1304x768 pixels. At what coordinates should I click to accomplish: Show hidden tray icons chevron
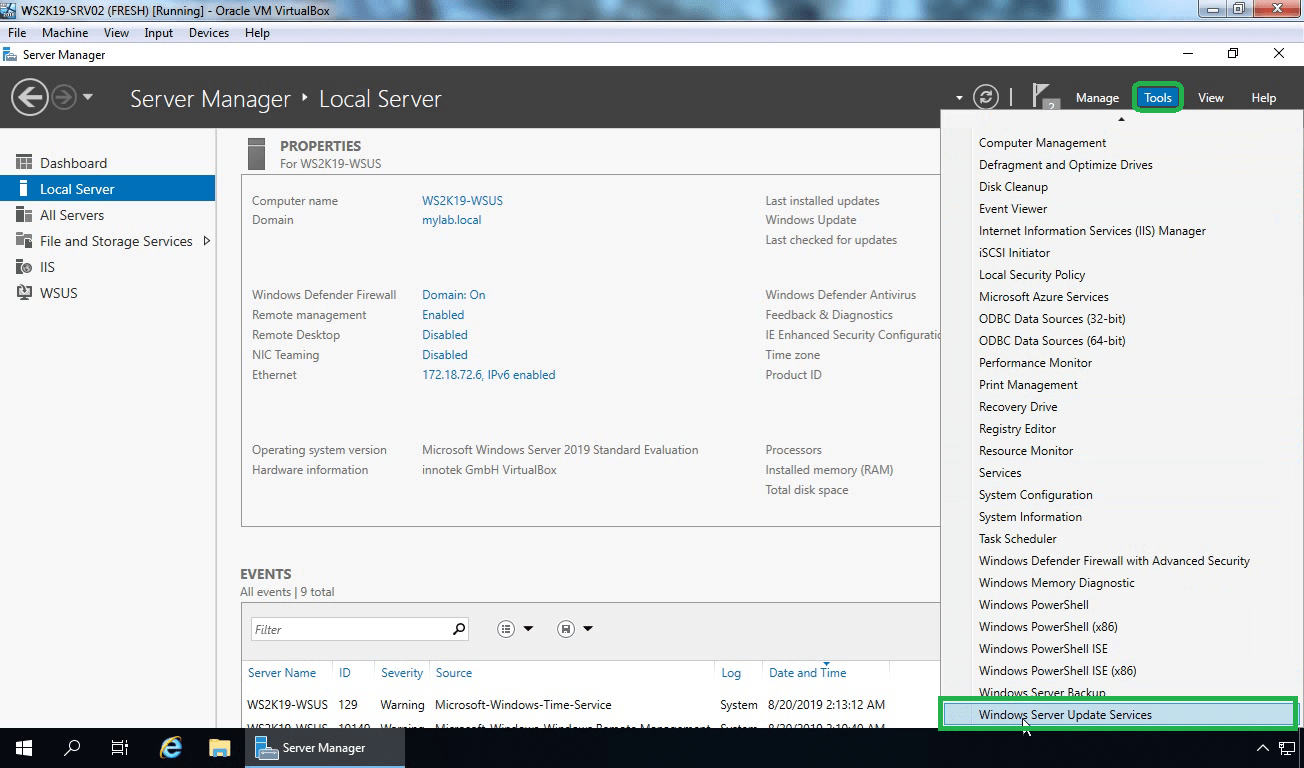1264,748
